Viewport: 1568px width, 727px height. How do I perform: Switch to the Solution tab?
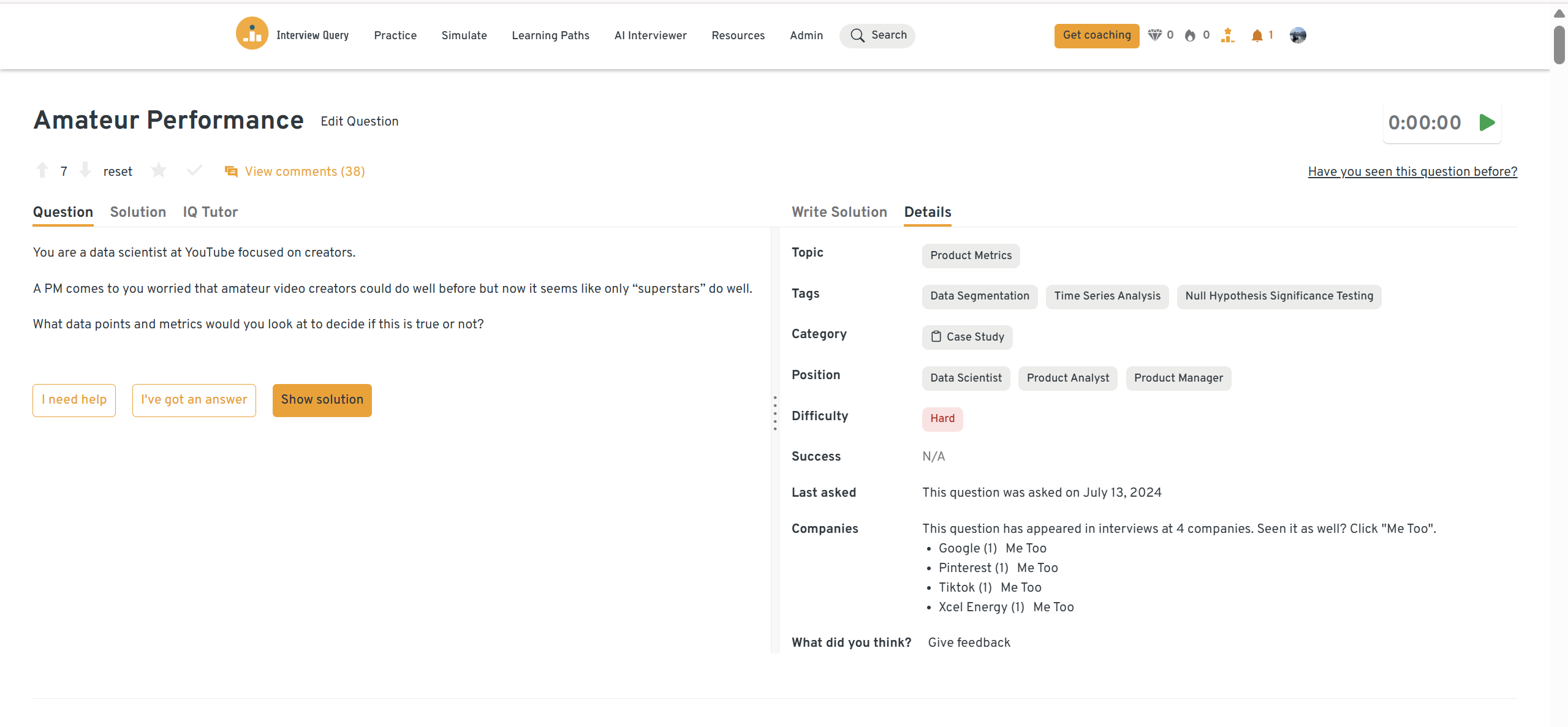click(138, 212)
